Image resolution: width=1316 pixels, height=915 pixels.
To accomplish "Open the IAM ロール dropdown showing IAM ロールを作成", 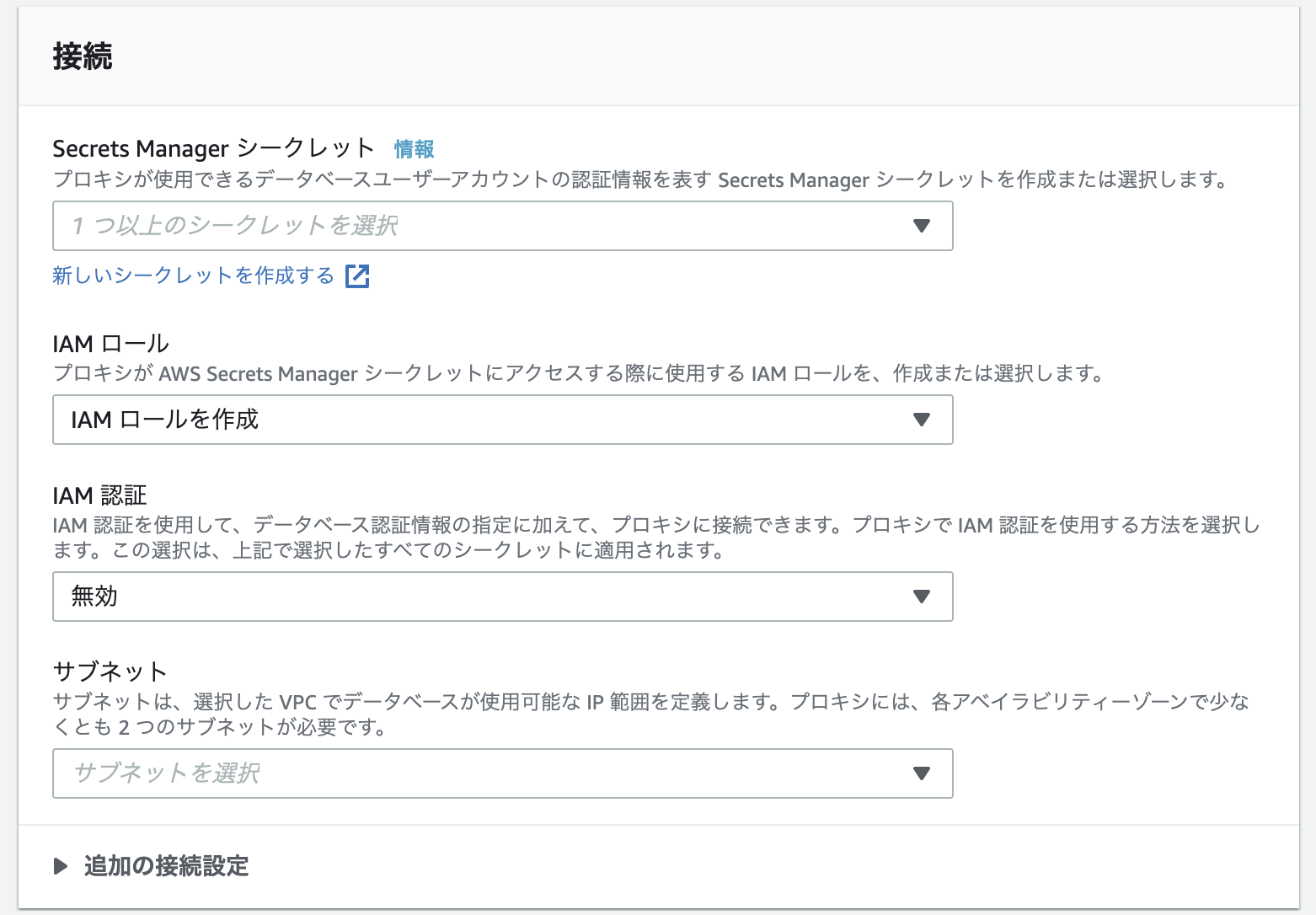I will pyautogui.click(x=502, y=420).
